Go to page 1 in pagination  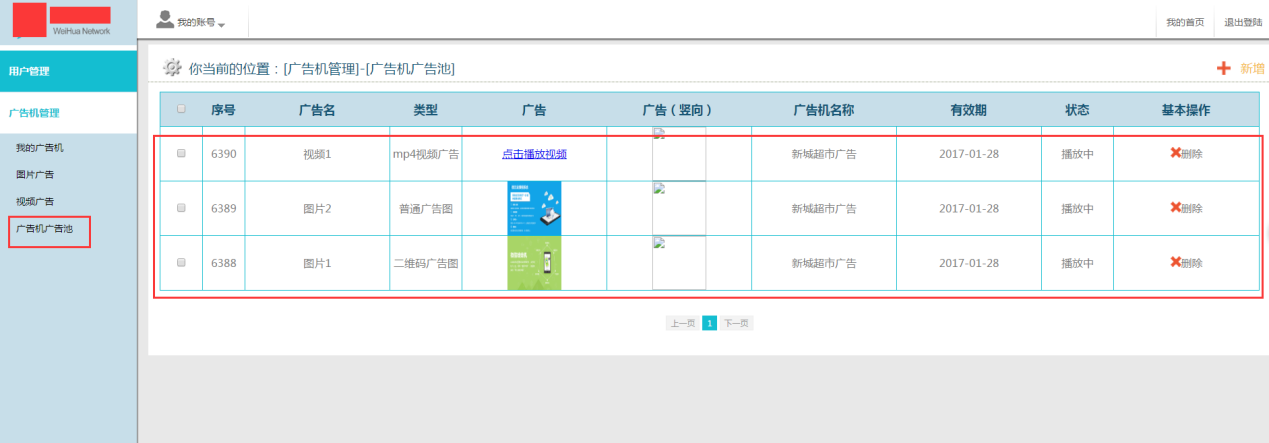709,324
